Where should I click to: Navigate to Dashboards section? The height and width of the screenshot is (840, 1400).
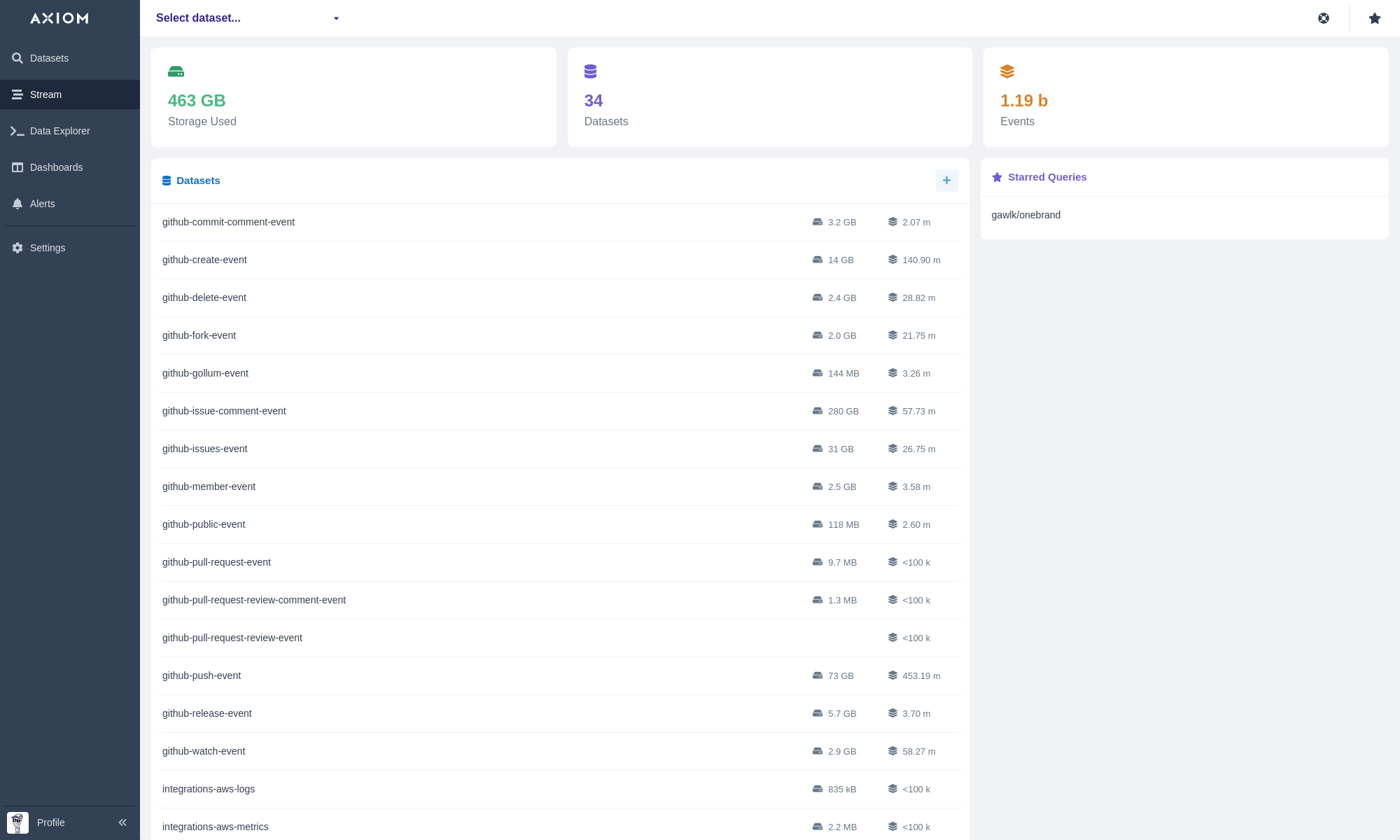pyautogui.click(x=56, y=167)
